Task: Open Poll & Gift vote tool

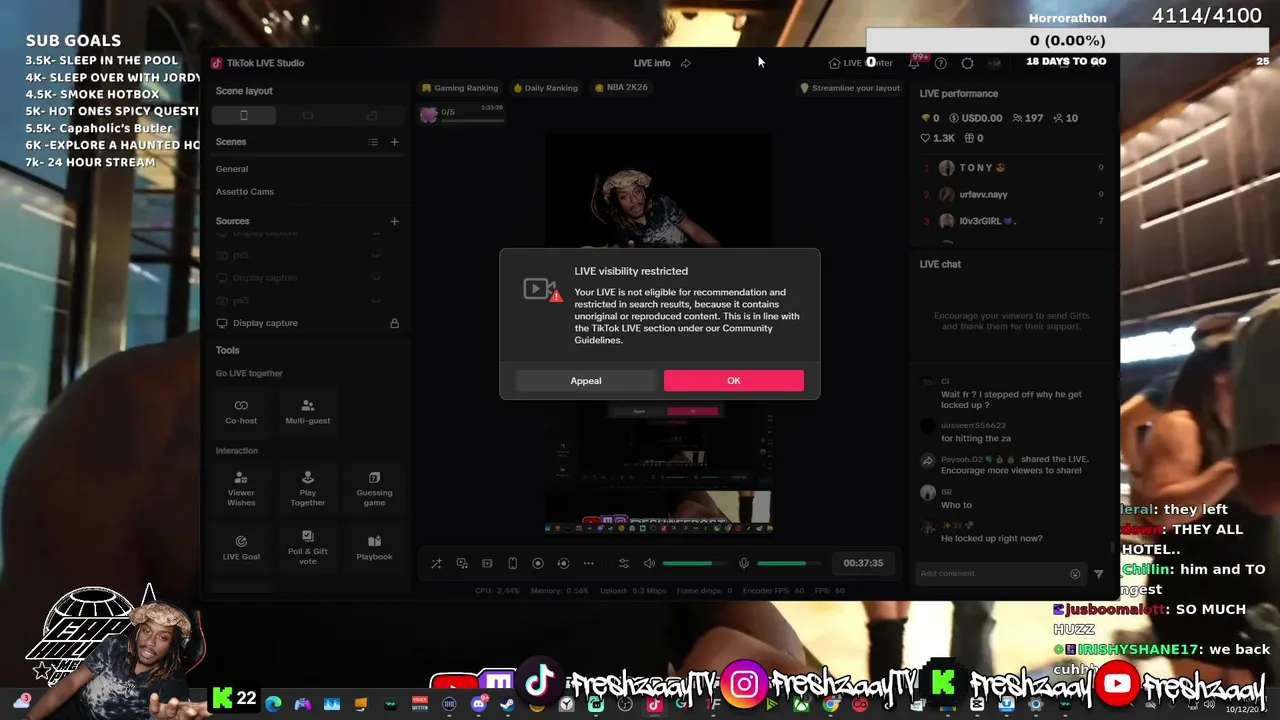Action: pyautogui.click(x=307, y=547)
